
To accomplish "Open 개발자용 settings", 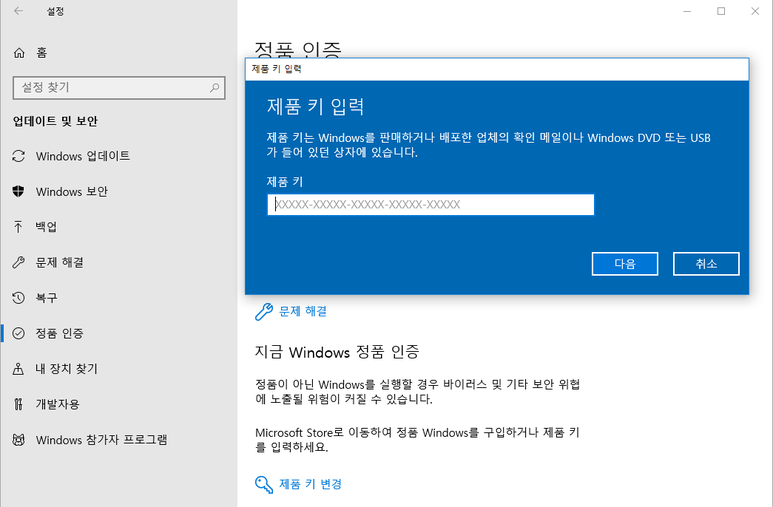I will (x=57, y=404).
